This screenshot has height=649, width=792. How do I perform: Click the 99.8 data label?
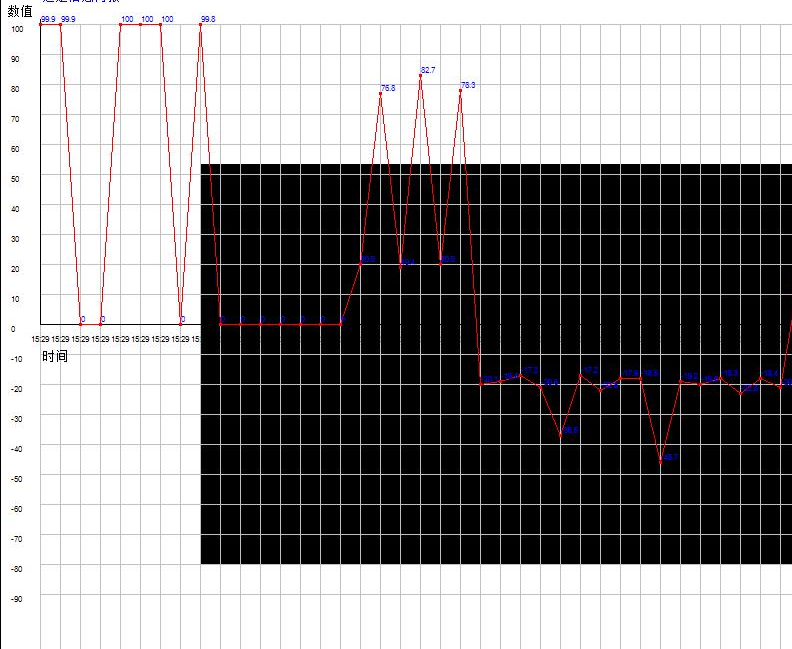tap(208, 19)
